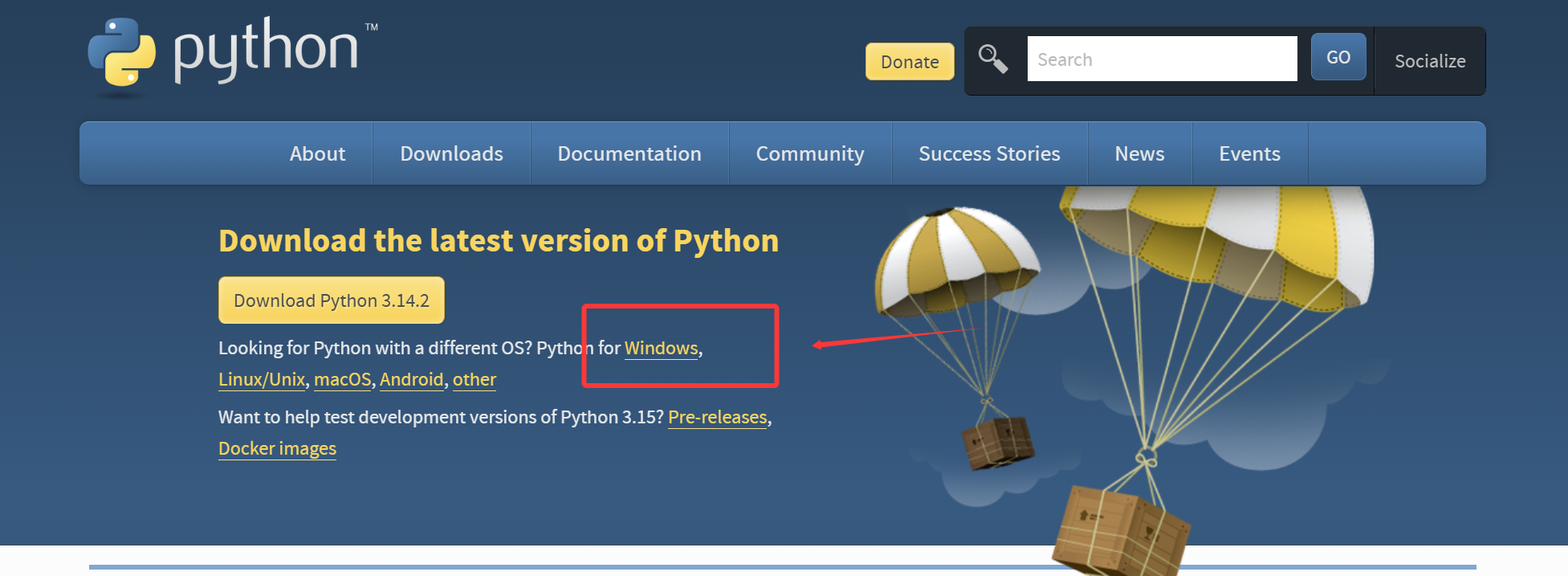Click the Donate button
The width and height of the screenshot is (1568, 576).
[x=910, y=62]
